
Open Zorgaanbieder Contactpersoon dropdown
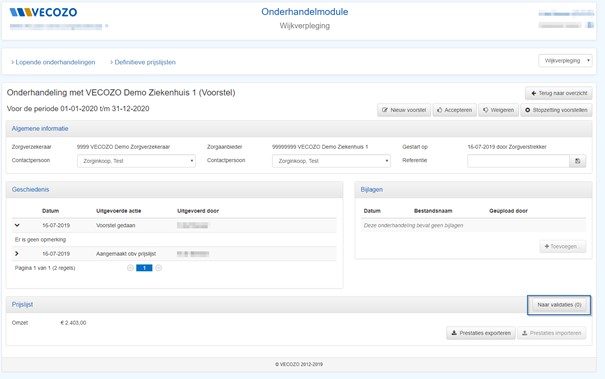pyautogui.click(x=331, y=161)
